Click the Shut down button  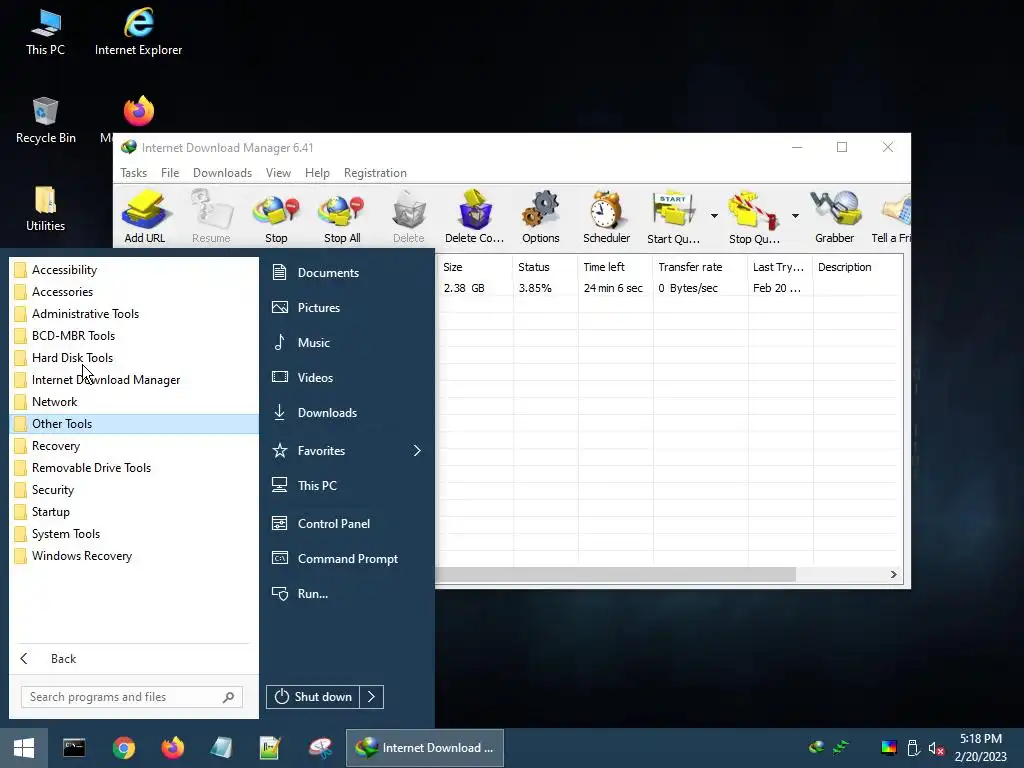[x=313, y=697]
